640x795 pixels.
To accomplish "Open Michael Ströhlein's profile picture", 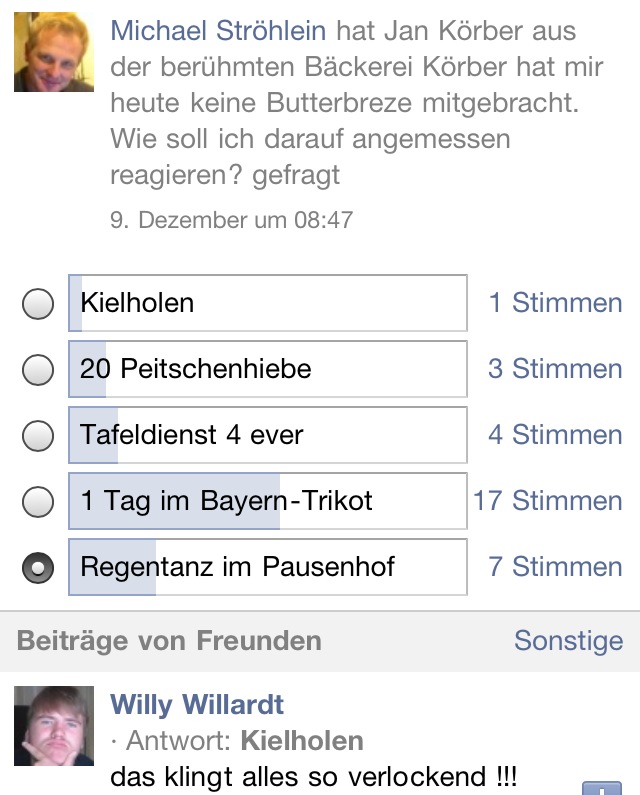I will pos(54,52).
